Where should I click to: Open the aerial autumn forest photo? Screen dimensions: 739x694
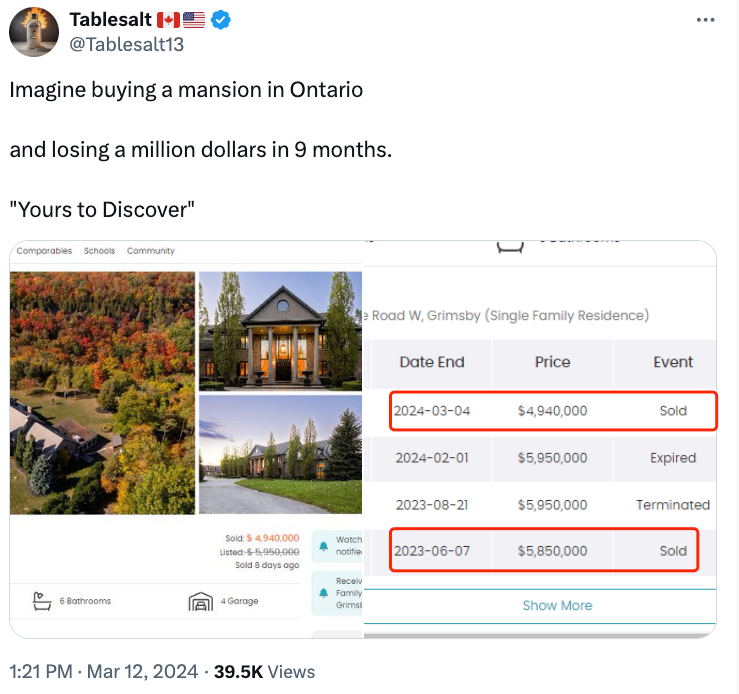pyautogui.click(x=102, y=393)
